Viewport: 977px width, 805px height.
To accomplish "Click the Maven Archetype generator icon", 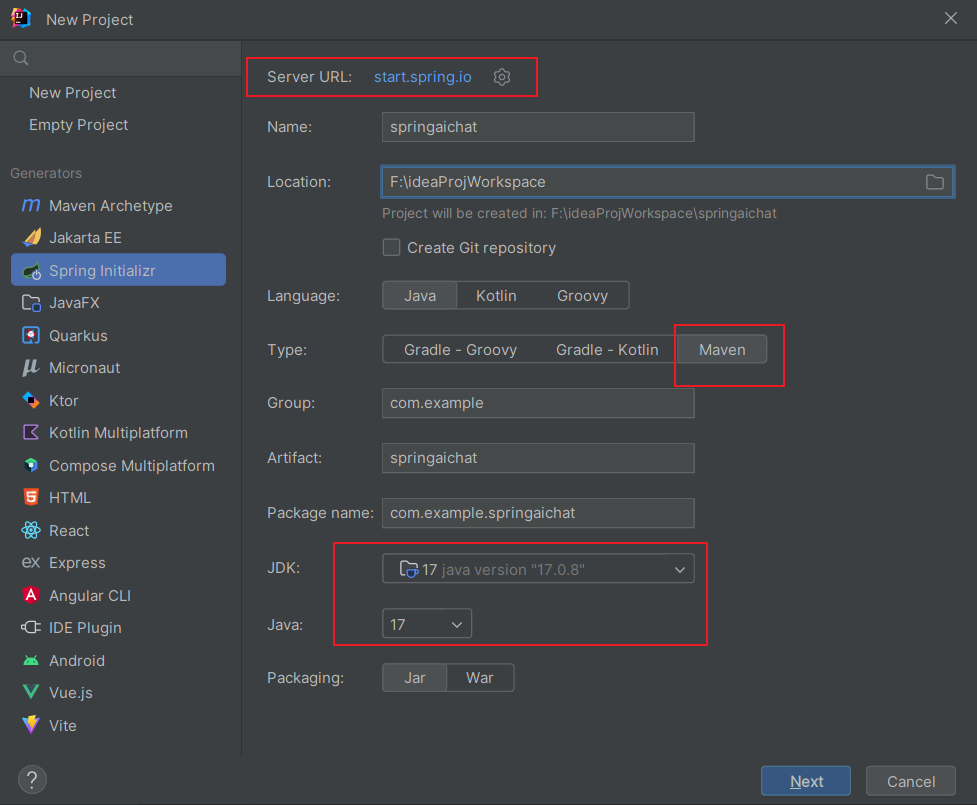I will 31,205.
